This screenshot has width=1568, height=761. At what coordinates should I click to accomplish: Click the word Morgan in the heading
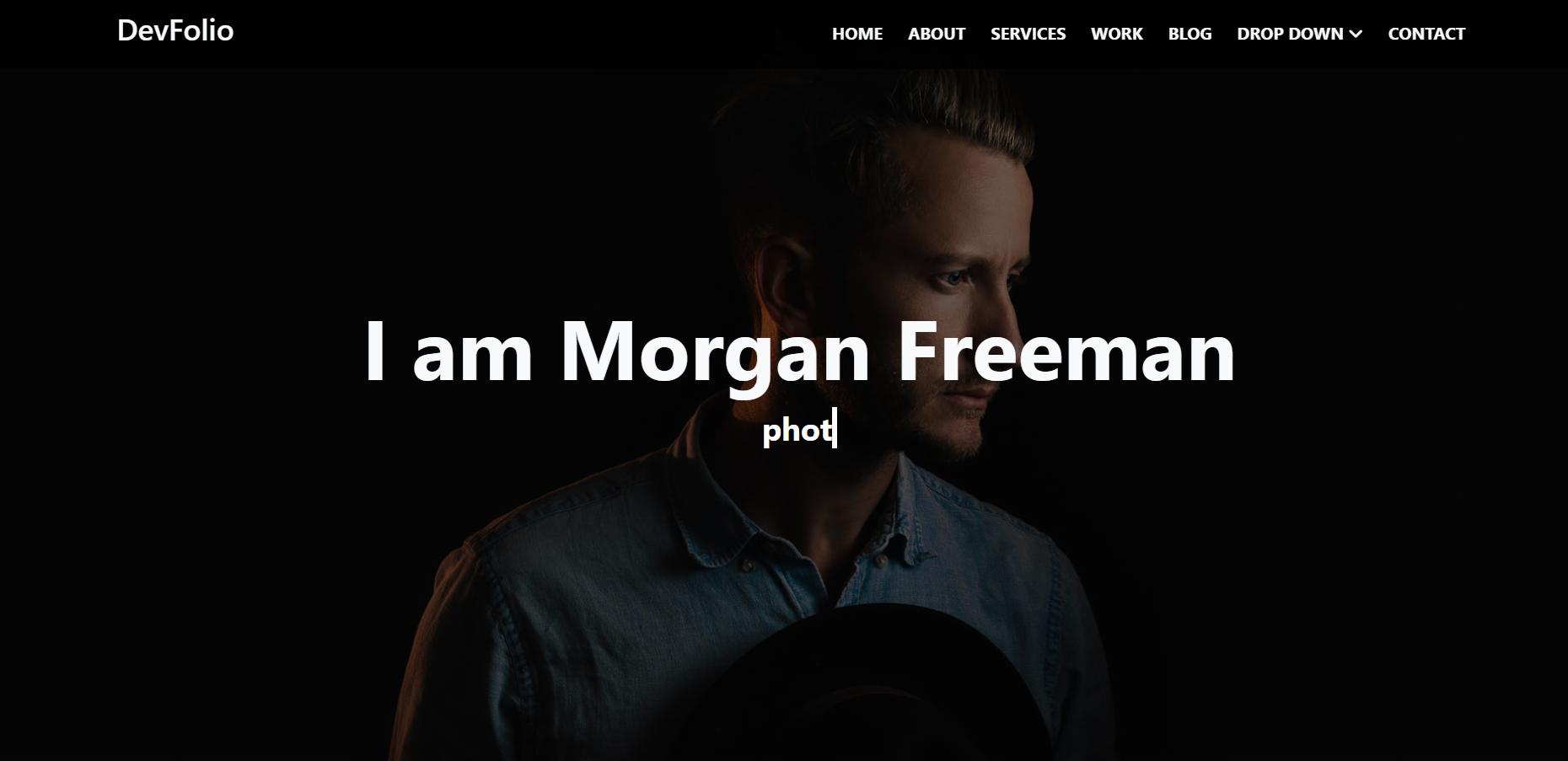(x=715, y=356)
